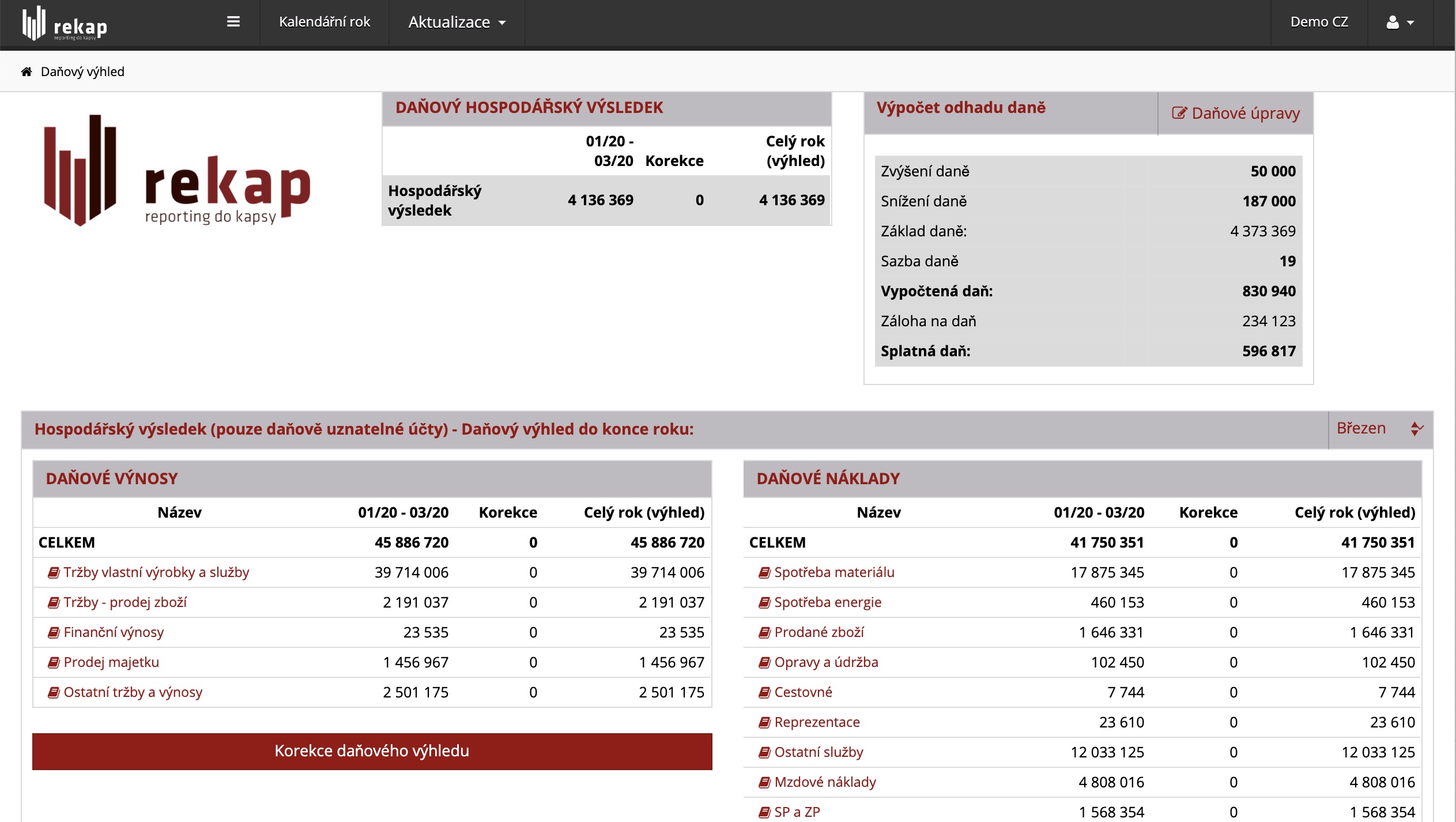Open Ostatní služby cost detail
Image resolution: width=1456 pixels, height=822 pixels.
click(818, 752)
